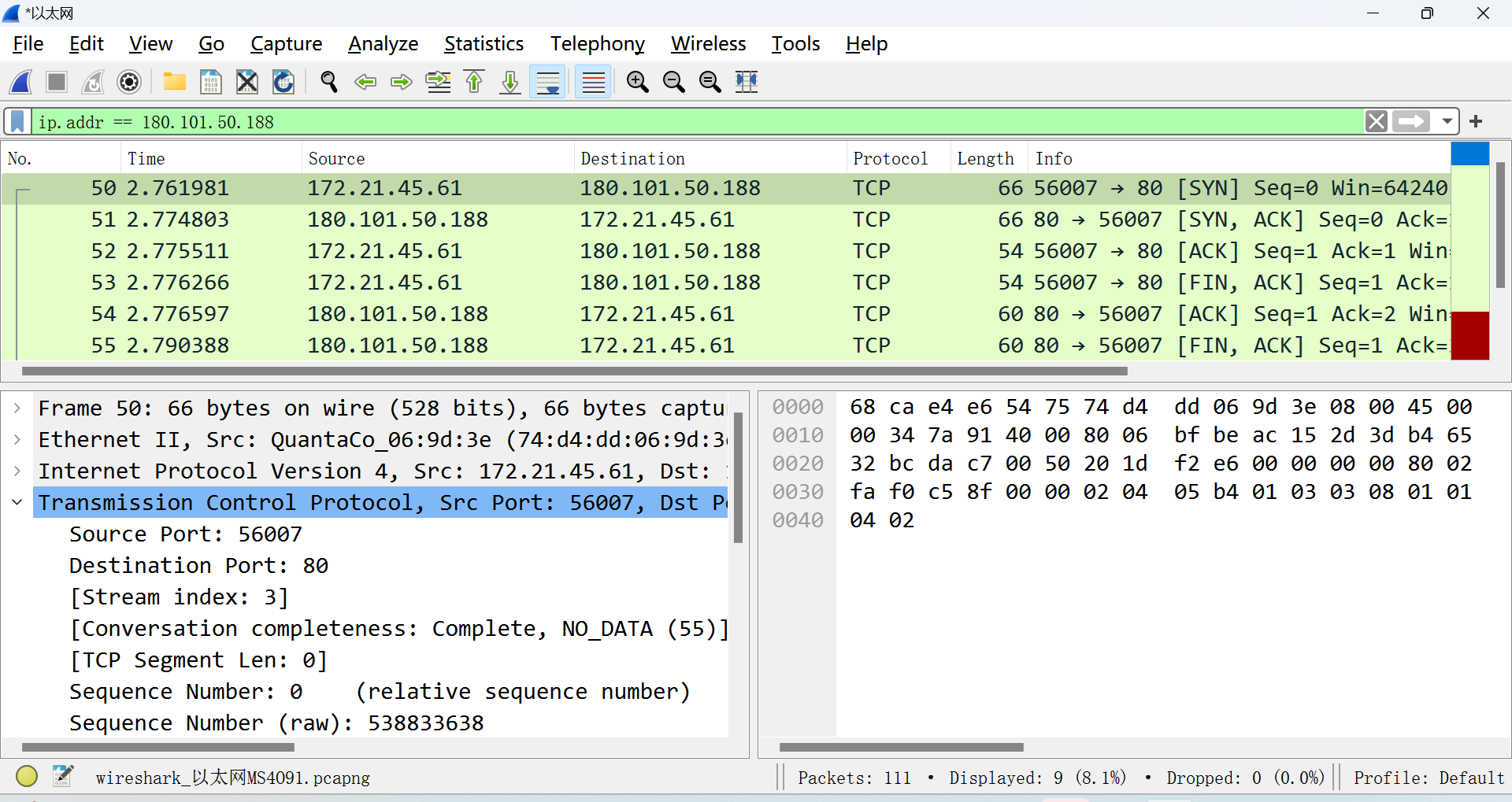
Task: Select packet 55 at time 2.790388
Action: pos(725,346)
